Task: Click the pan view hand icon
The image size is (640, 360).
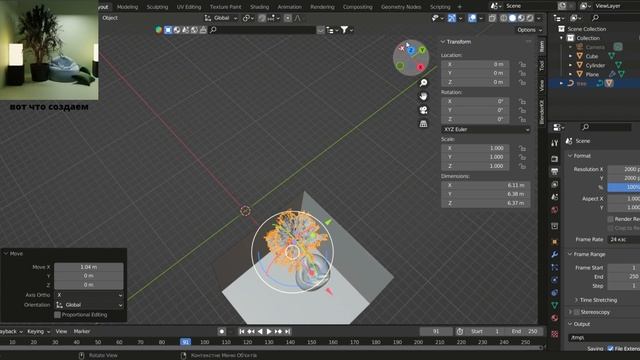Action: click(424, 96)
